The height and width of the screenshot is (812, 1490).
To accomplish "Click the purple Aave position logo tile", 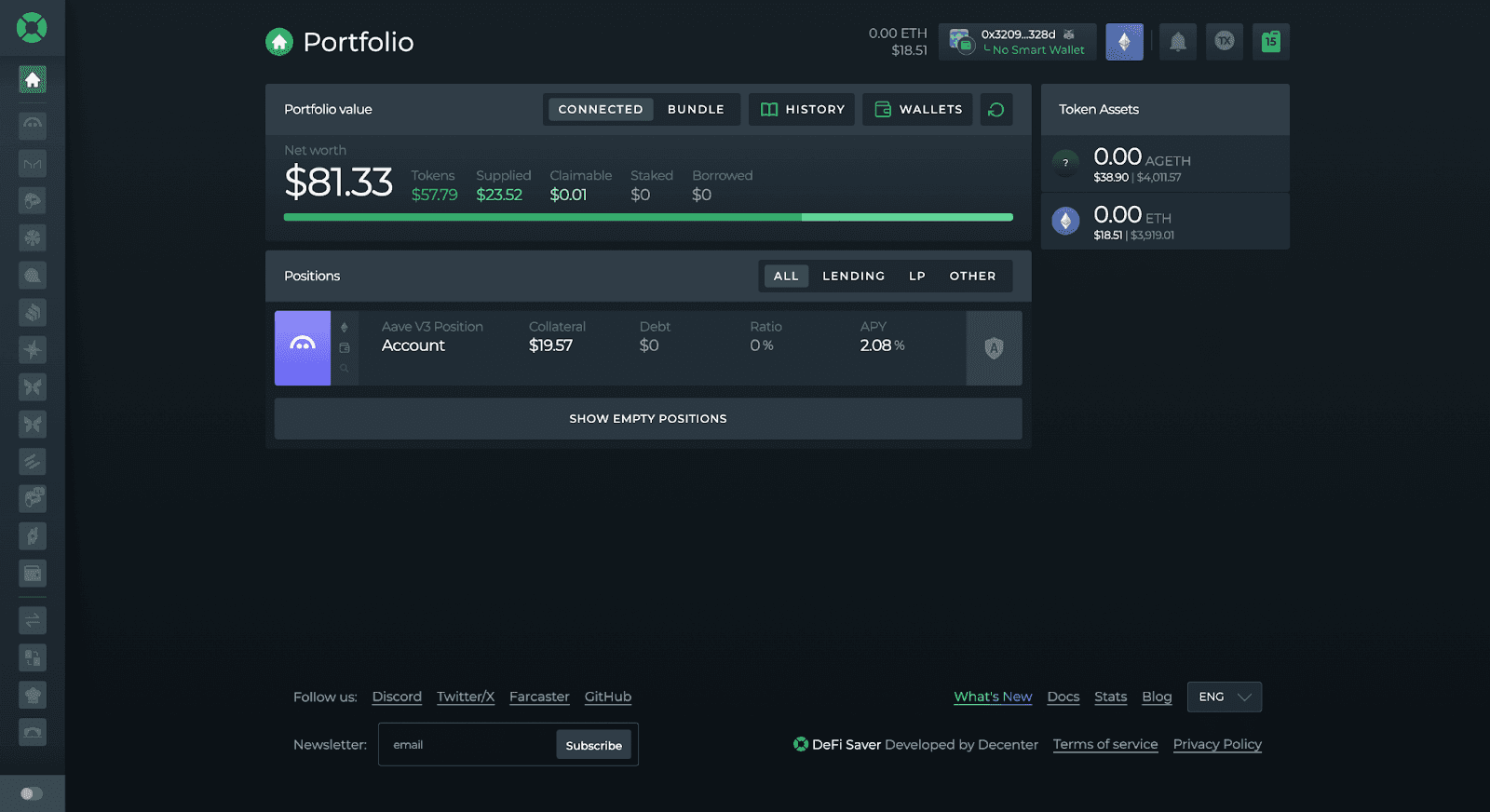I will coord(303,348).
